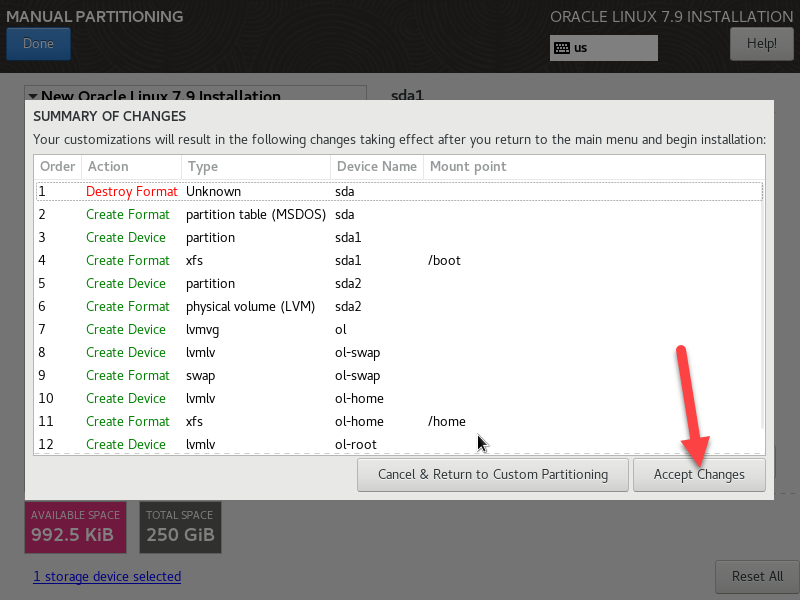Image resolution: width=800 pixels, height=600 pixels.
Task: Open the Help! button
Action: 761,44
